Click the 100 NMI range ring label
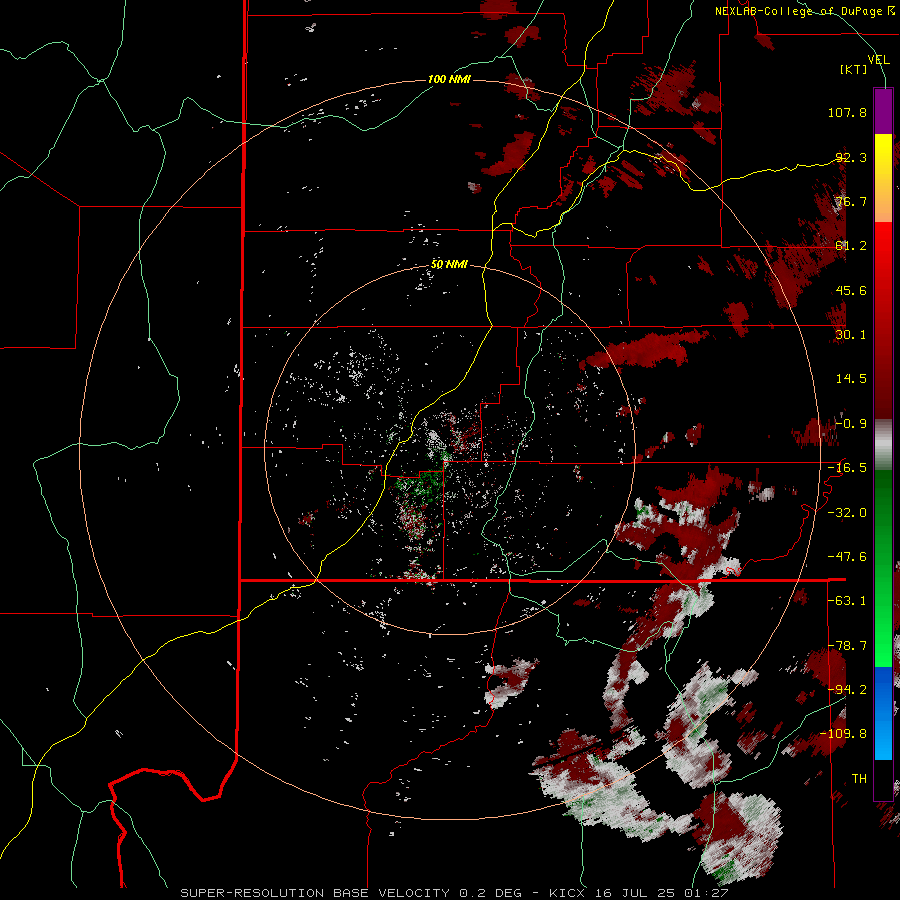This screenshot has width=900, height=900. 449,79
